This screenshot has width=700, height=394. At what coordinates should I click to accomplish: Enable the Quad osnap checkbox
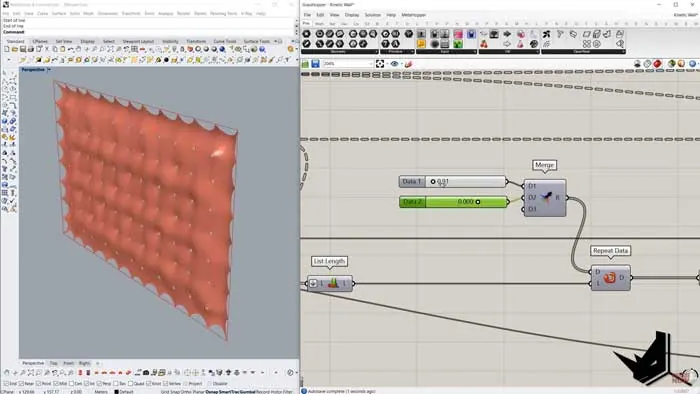130,383
